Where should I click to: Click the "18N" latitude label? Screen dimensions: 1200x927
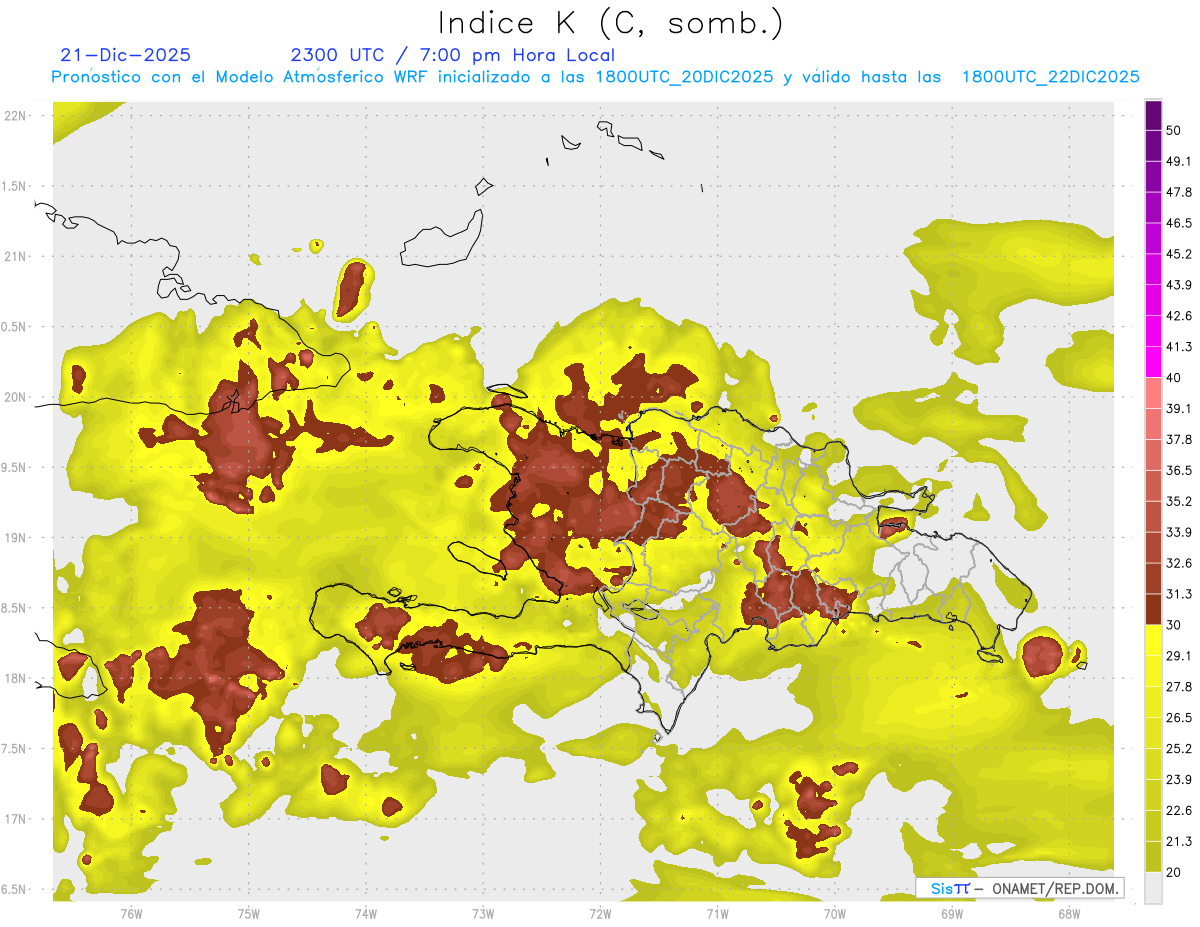click(x=15, y=678)
